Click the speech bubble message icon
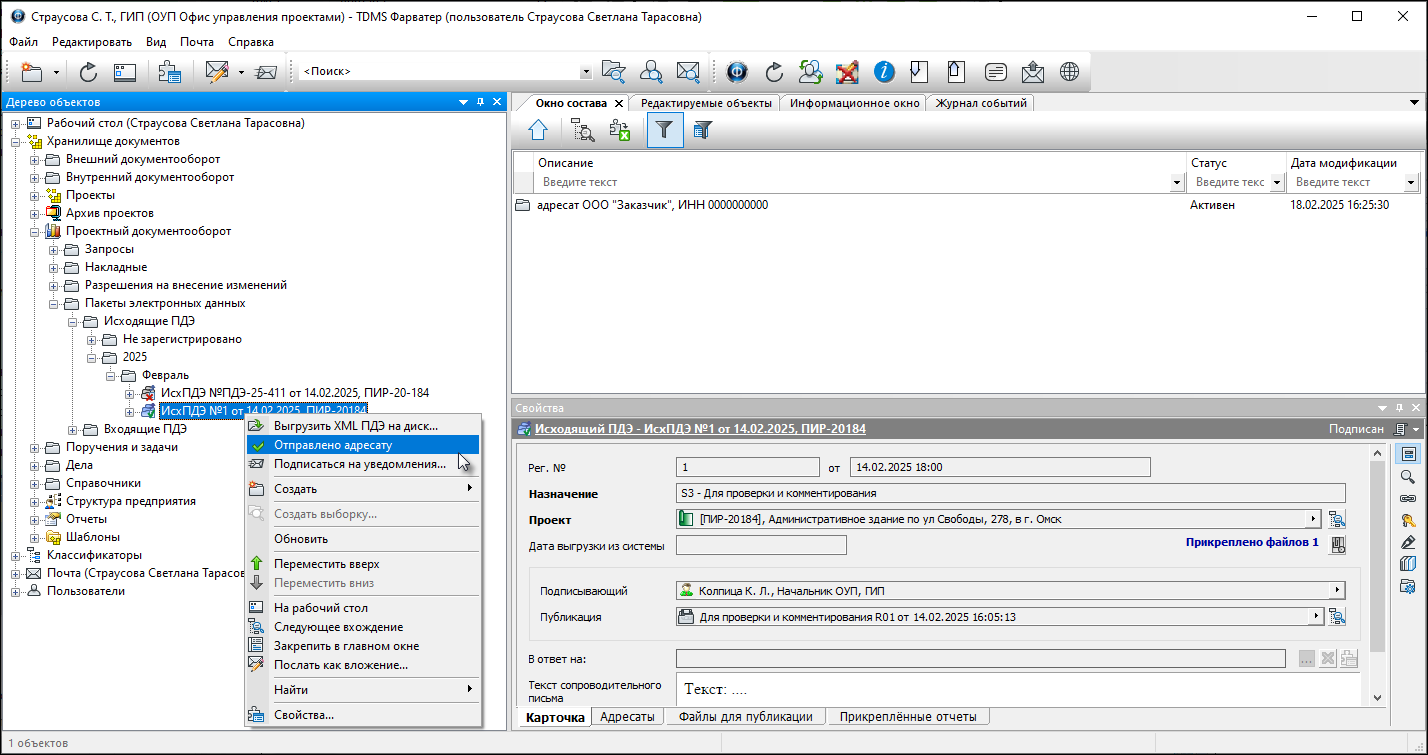The height and width of the screenshot is (755, 1428). coord(995,72)
